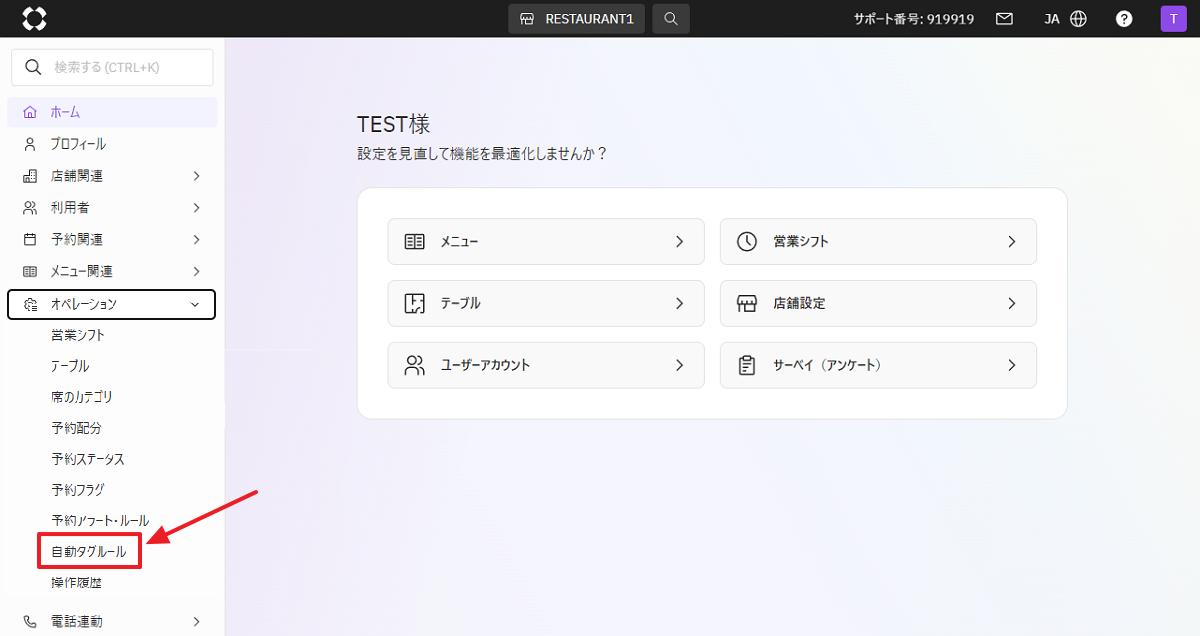The image size is (1200, 636).
Task: Expand the 電話連動 sidebar chevron
Action: 196,621
